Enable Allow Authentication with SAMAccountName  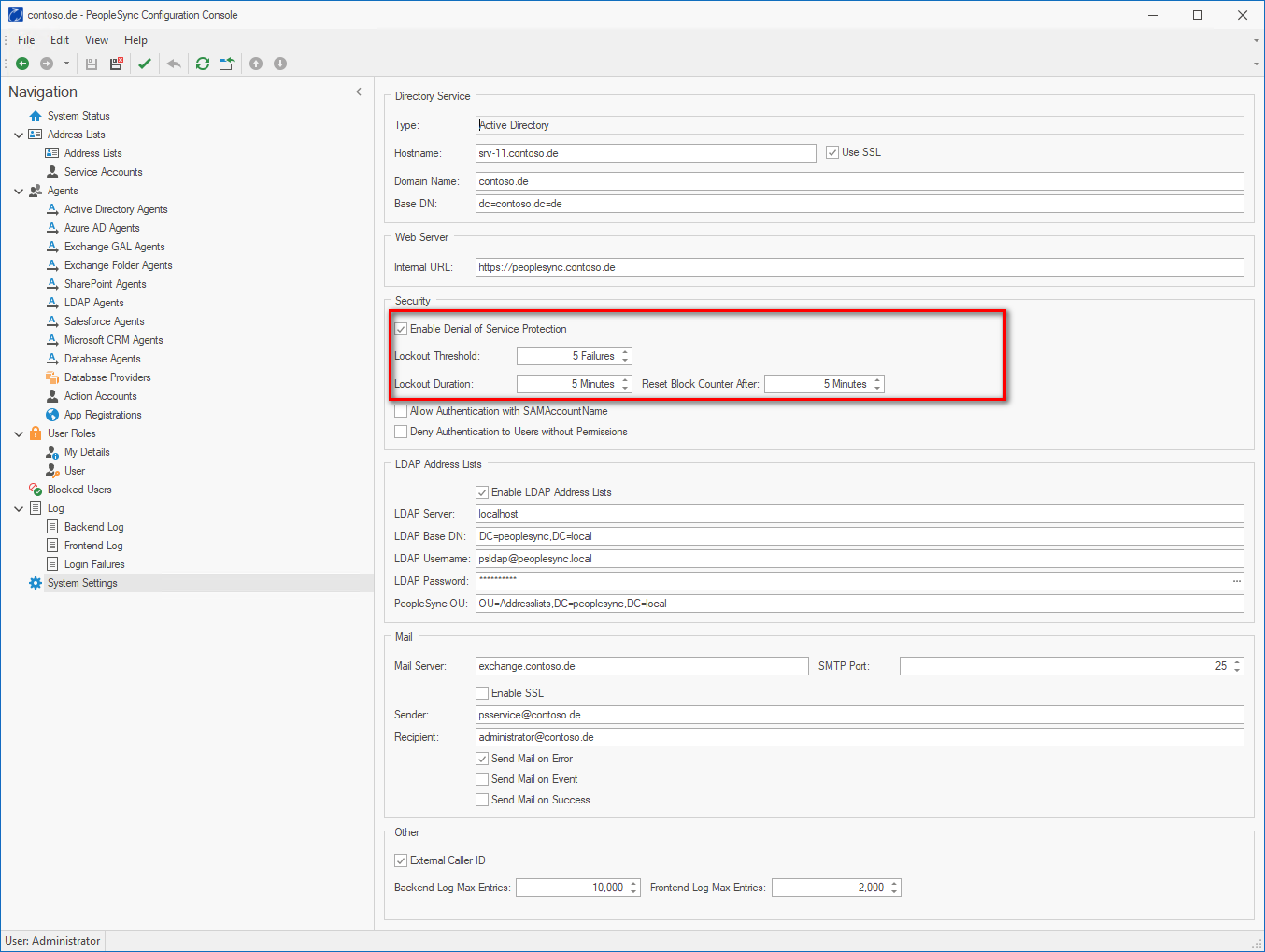tap(401, 411)
